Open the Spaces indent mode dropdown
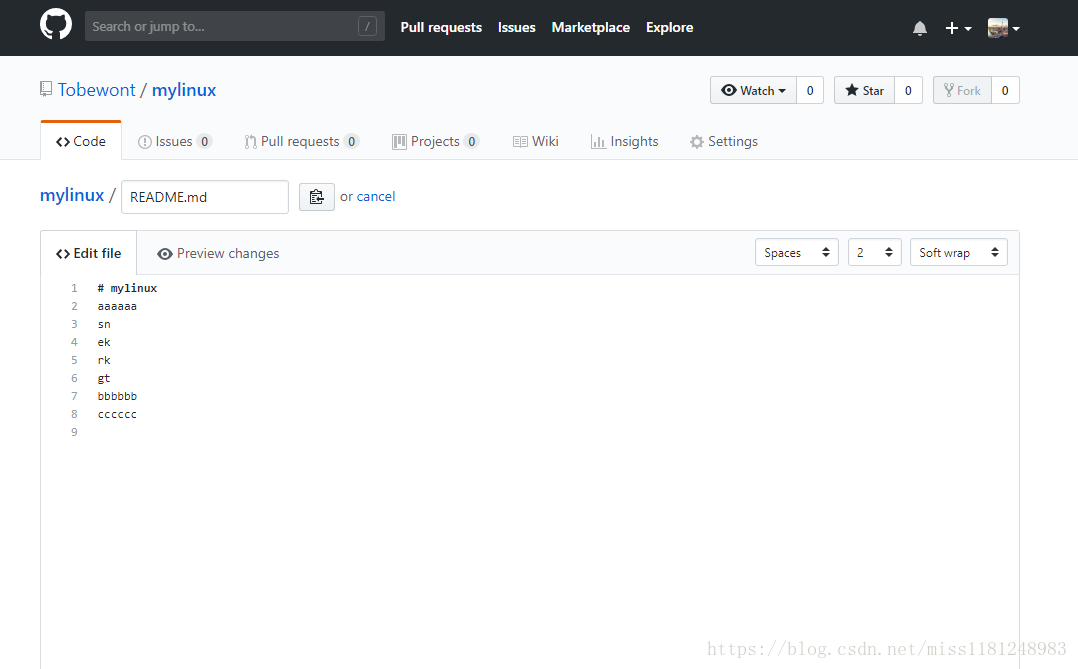The height and width of the screenshot is (669, 1078). [x=796, y=252]
